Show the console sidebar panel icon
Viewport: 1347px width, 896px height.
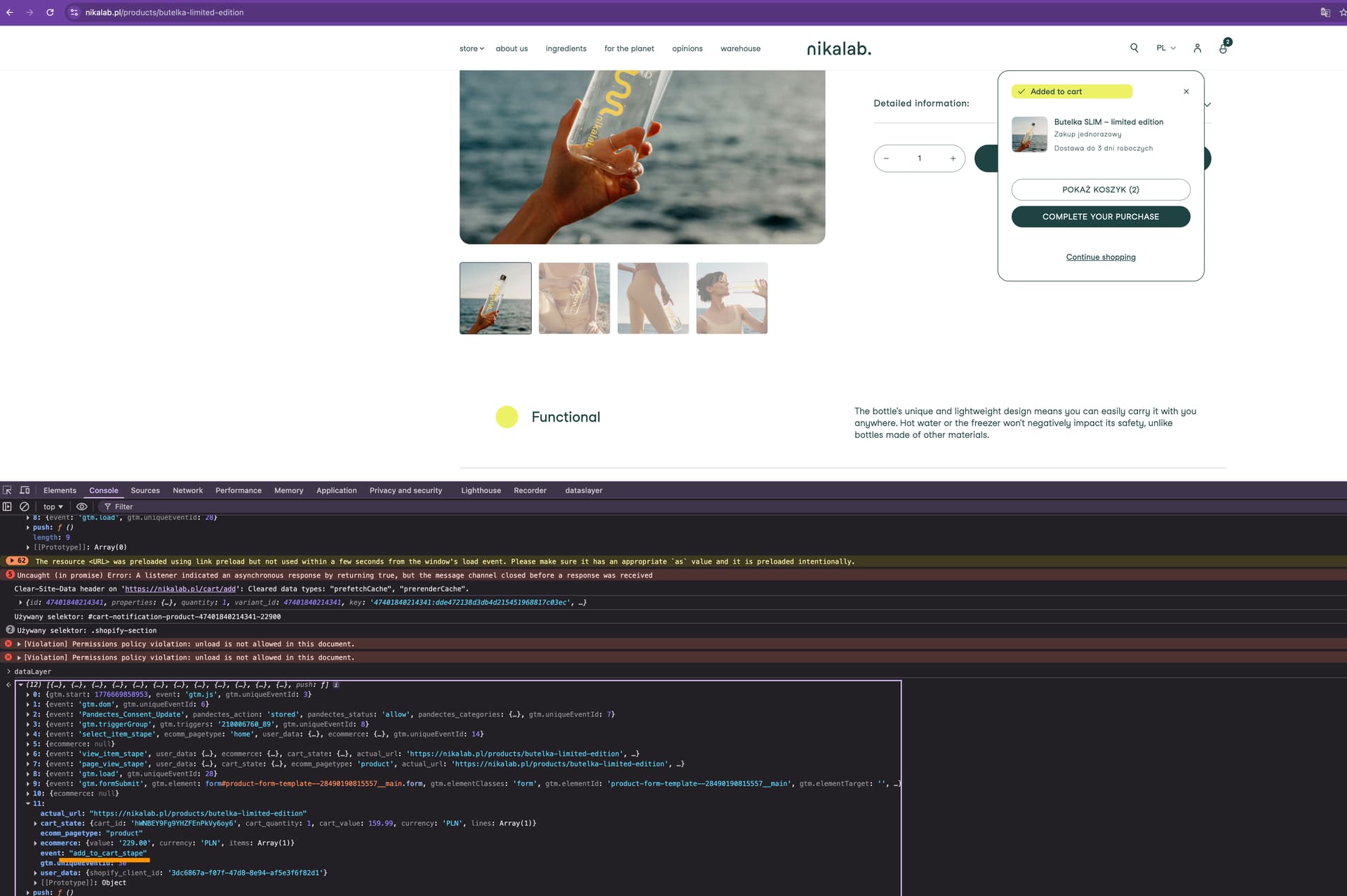pos(7,507)
